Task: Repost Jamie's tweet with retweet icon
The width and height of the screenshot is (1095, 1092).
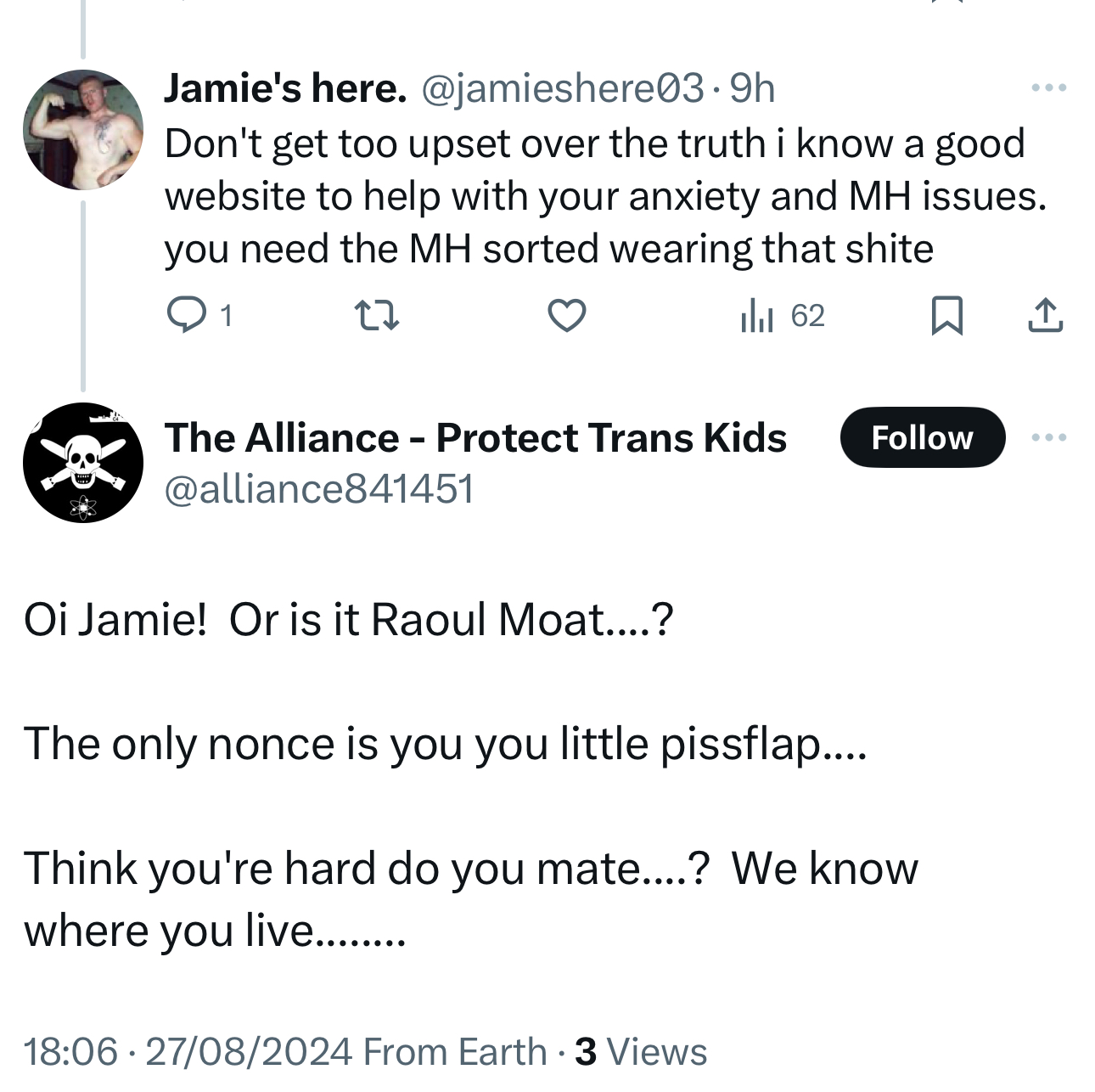Action: (x=375, y=316)
